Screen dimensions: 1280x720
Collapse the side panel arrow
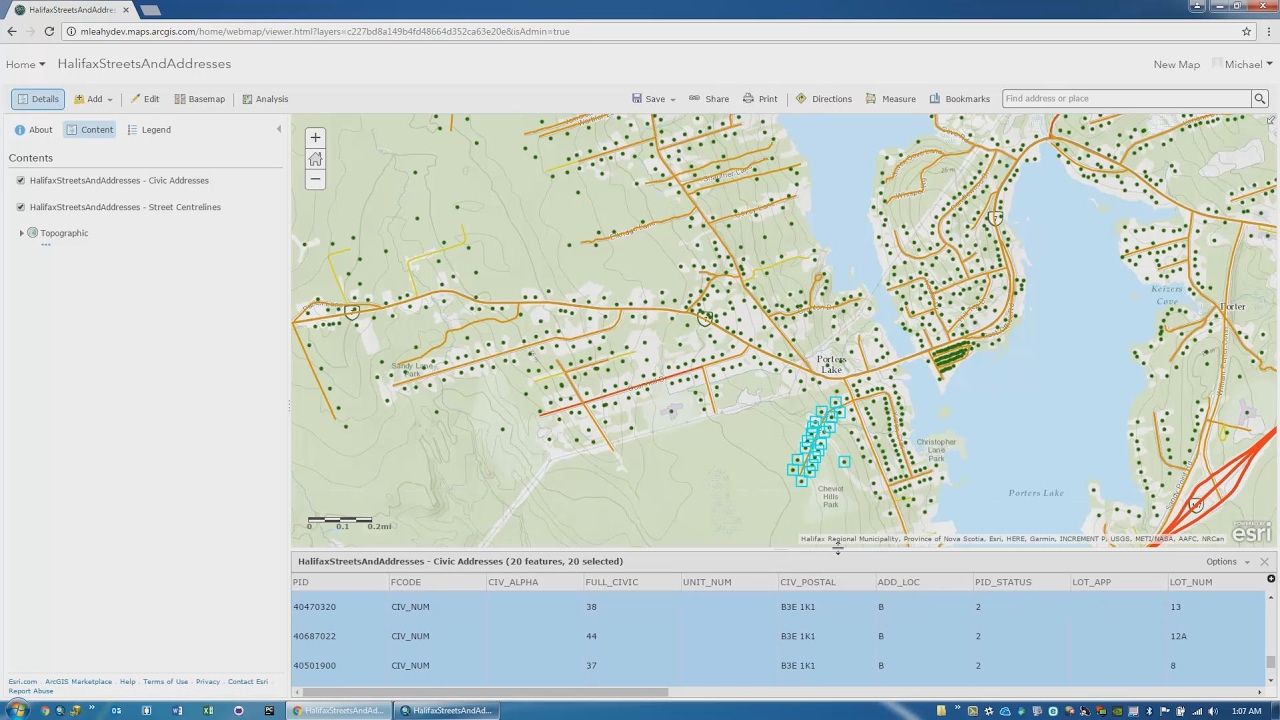[x=279, y=129]
